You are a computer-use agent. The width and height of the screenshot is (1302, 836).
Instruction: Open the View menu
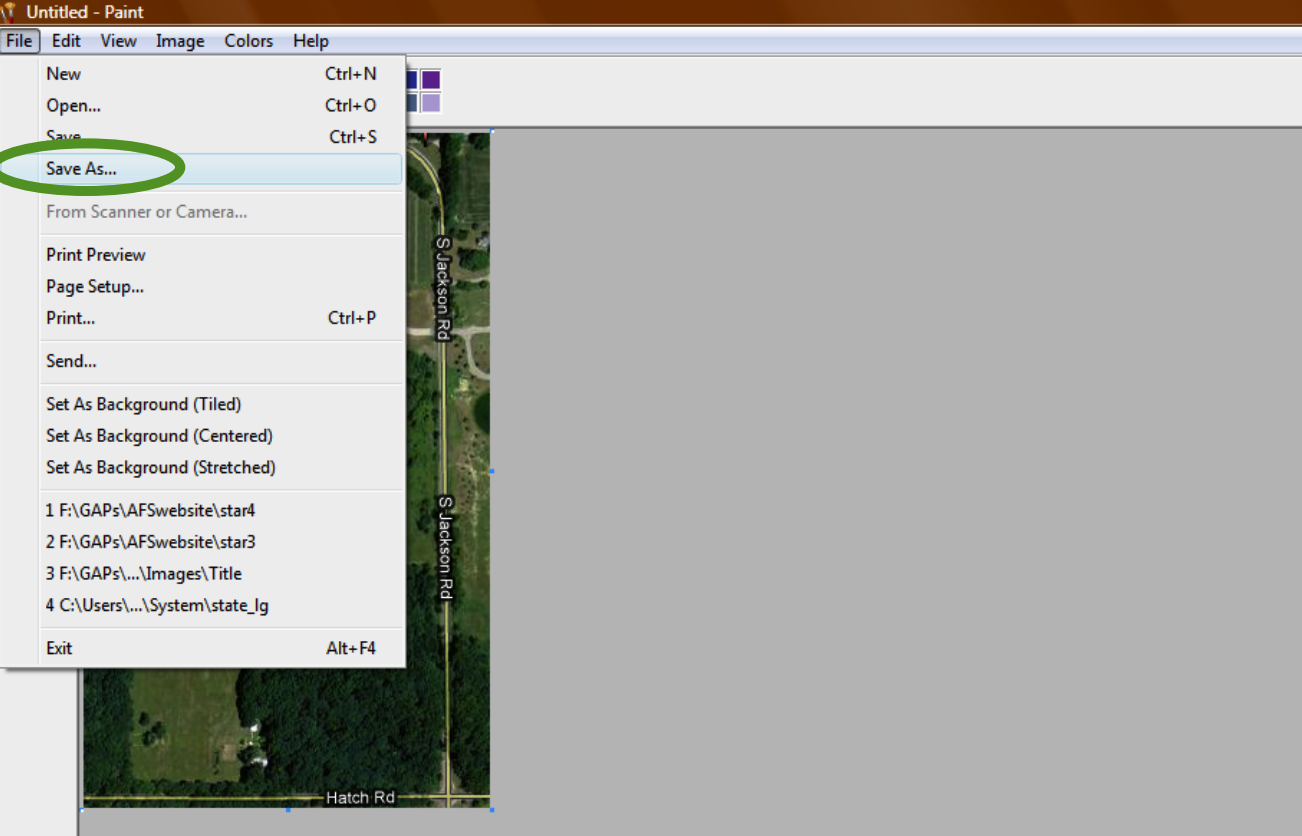[x=118, y=41]
